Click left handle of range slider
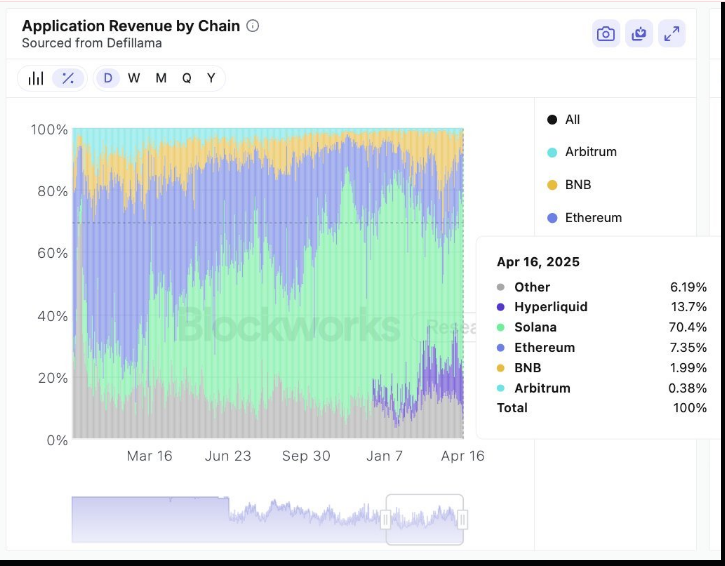Viewport: 725px width, 566px height. [386, 519]
